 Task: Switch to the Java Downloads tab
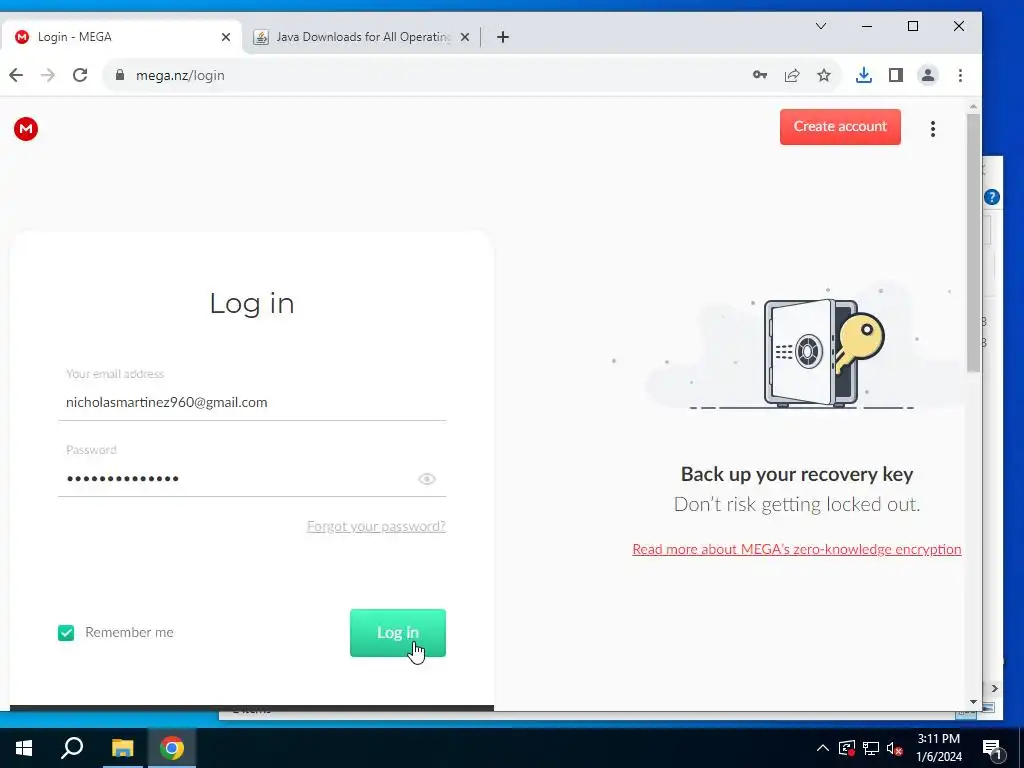(x=361, y=37)
